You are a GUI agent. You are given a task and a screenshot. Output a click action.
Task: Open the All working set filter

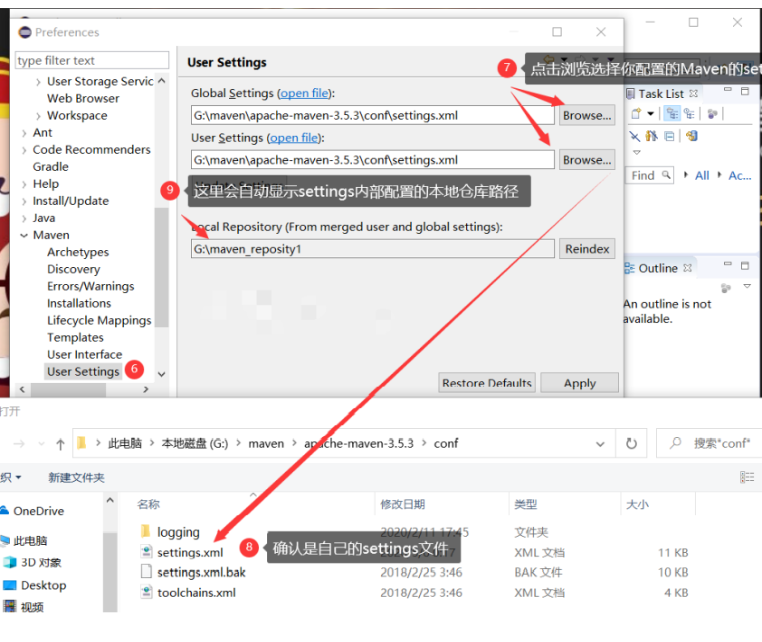click(x=702, y=175)
